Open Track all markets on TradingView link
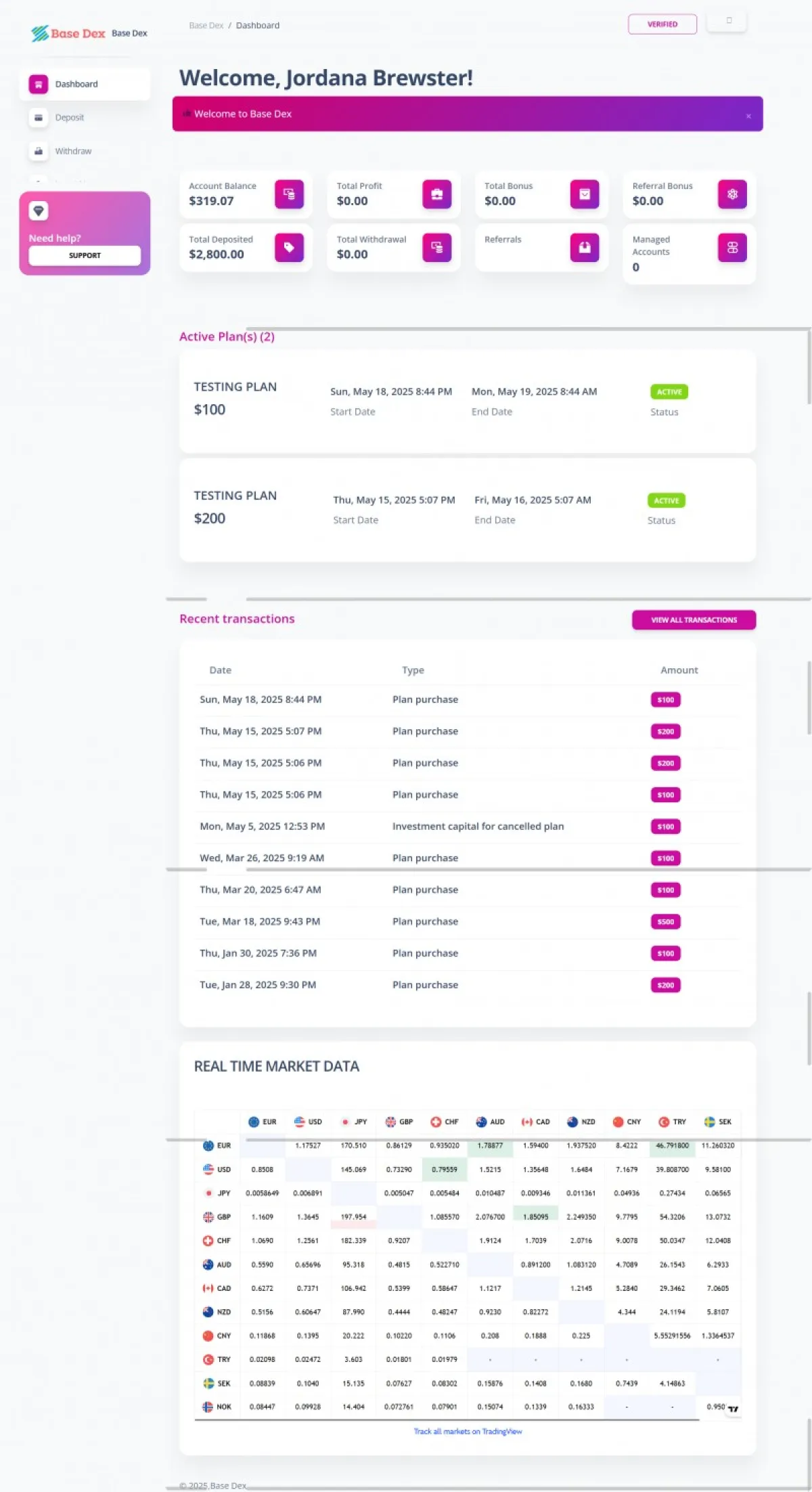Image resolution: width=812 pixels, height=1492 pixels. [x=468, y=1431]
